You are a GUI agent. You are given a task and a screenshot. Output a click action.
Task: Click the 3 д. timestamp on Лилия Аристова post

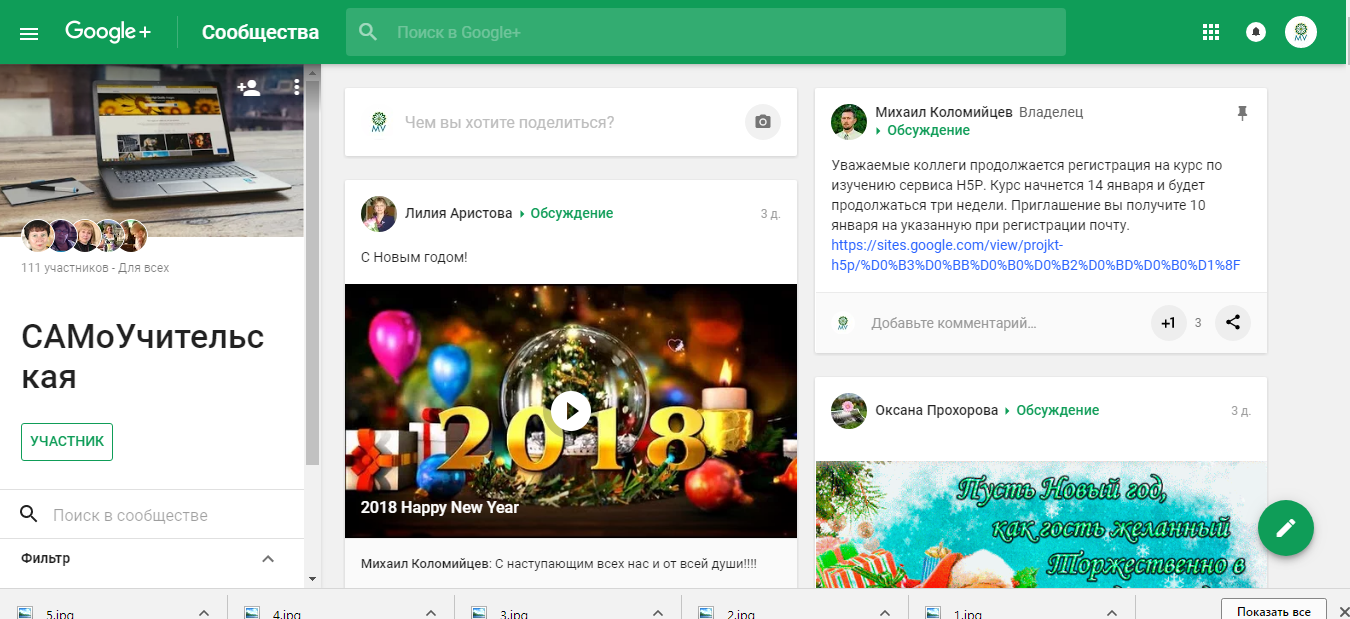(770, 214)
